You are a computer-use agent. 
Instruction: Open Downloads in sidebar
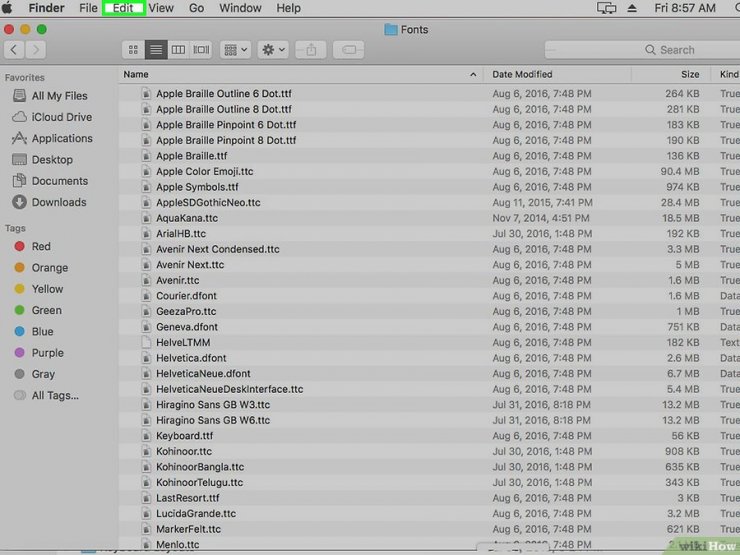[x=59, y=202]
